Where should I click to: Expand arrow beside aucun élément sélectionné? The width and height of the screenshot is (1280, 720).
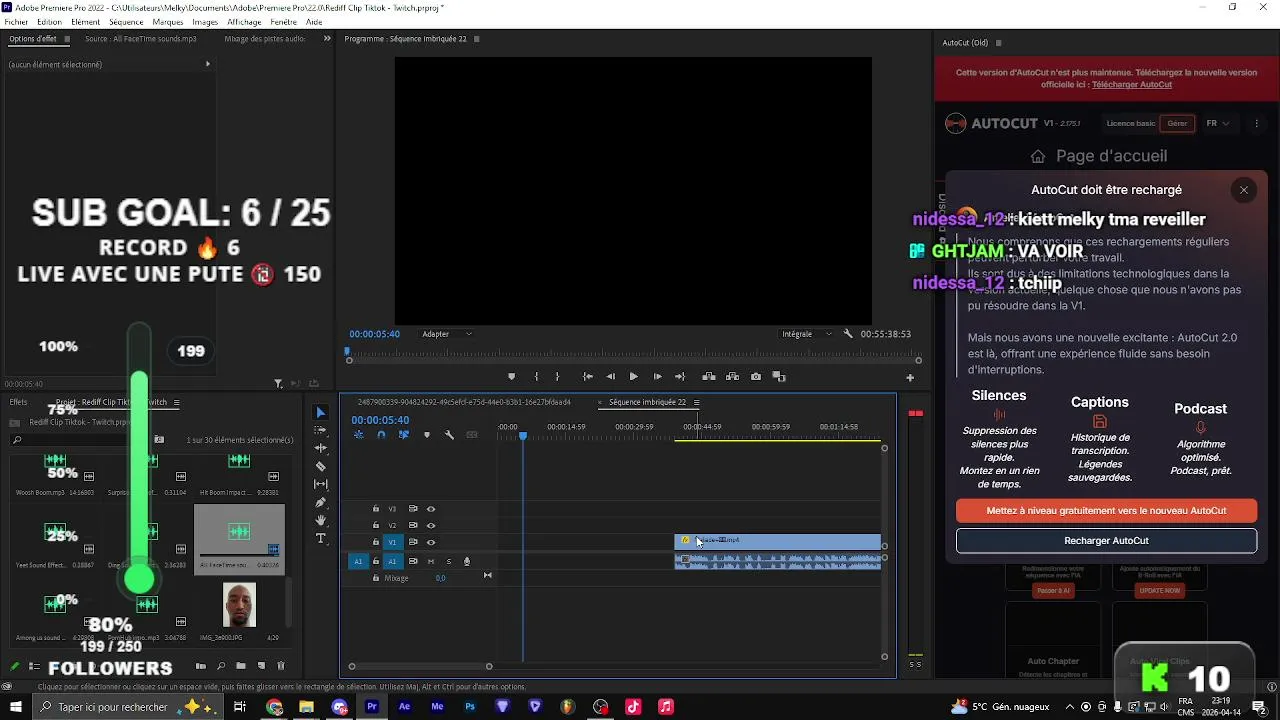tap(207, 64)
